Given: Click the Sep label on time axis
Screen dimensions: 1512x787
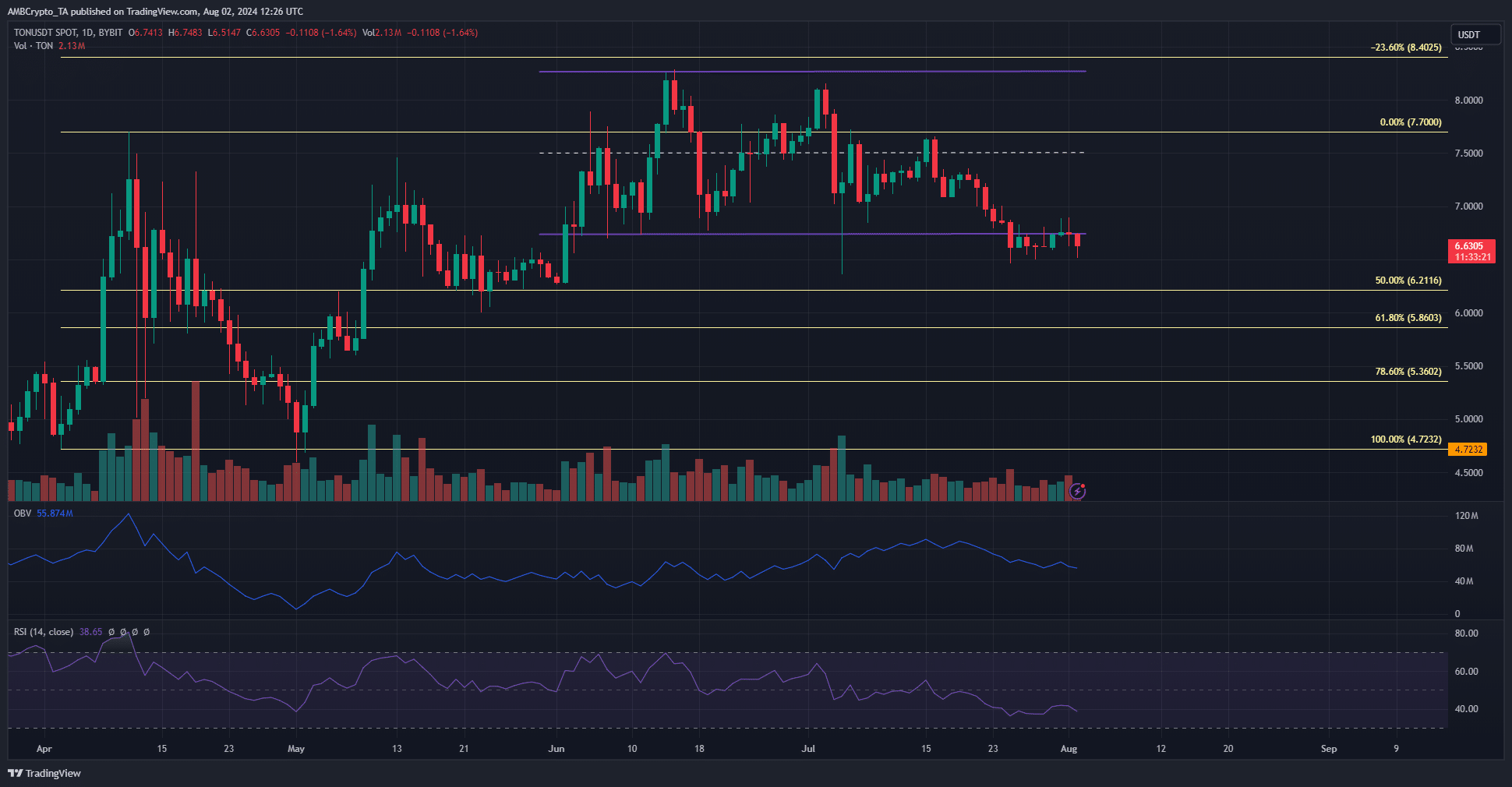Looking at the screenshot, I should (1329, 749).
